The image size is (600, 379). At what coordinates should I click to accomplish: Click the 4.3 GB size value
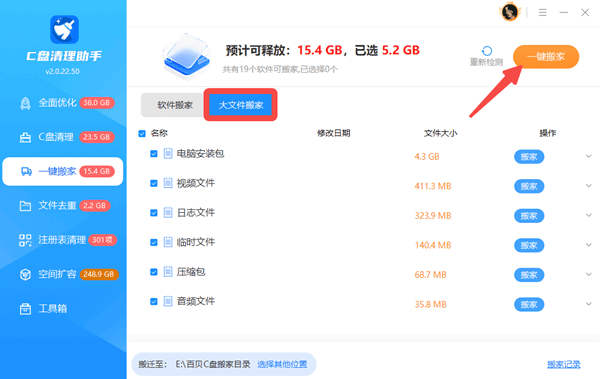[427, 157]
